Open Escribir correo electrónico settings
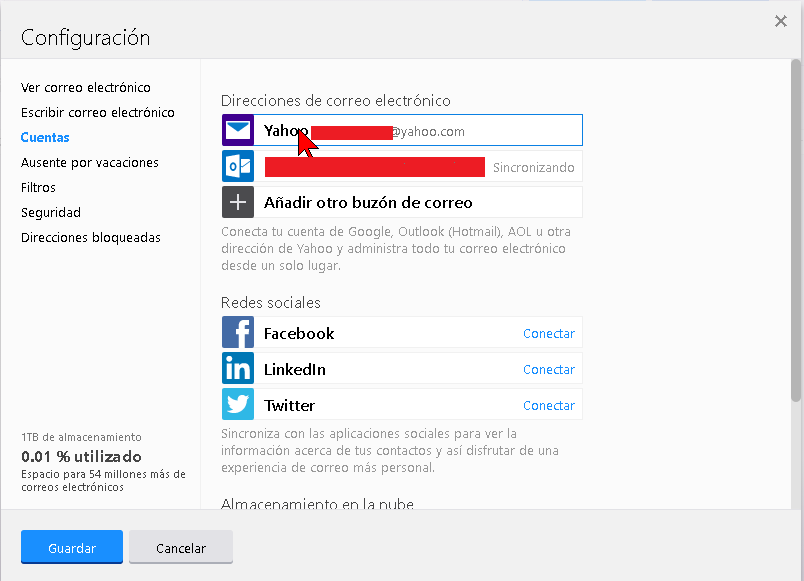Viewport: 804px width, 581px height. [x=98, y=112]
